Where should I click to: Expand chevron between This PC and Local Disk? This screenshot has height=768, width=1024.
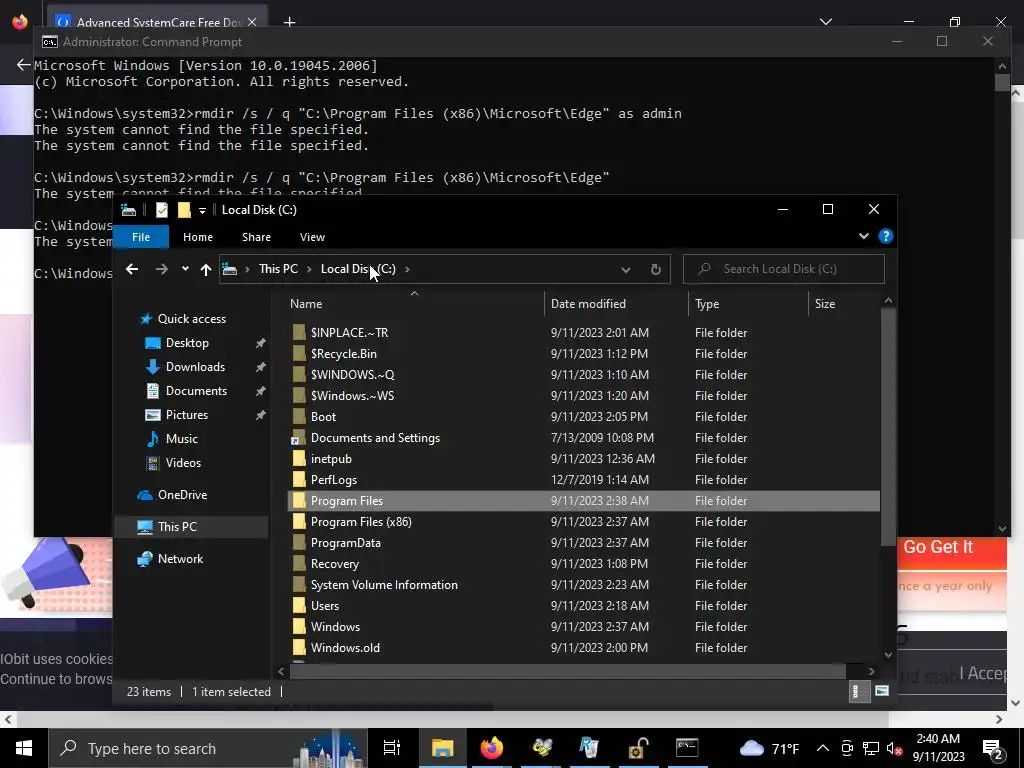pos(310,269)
